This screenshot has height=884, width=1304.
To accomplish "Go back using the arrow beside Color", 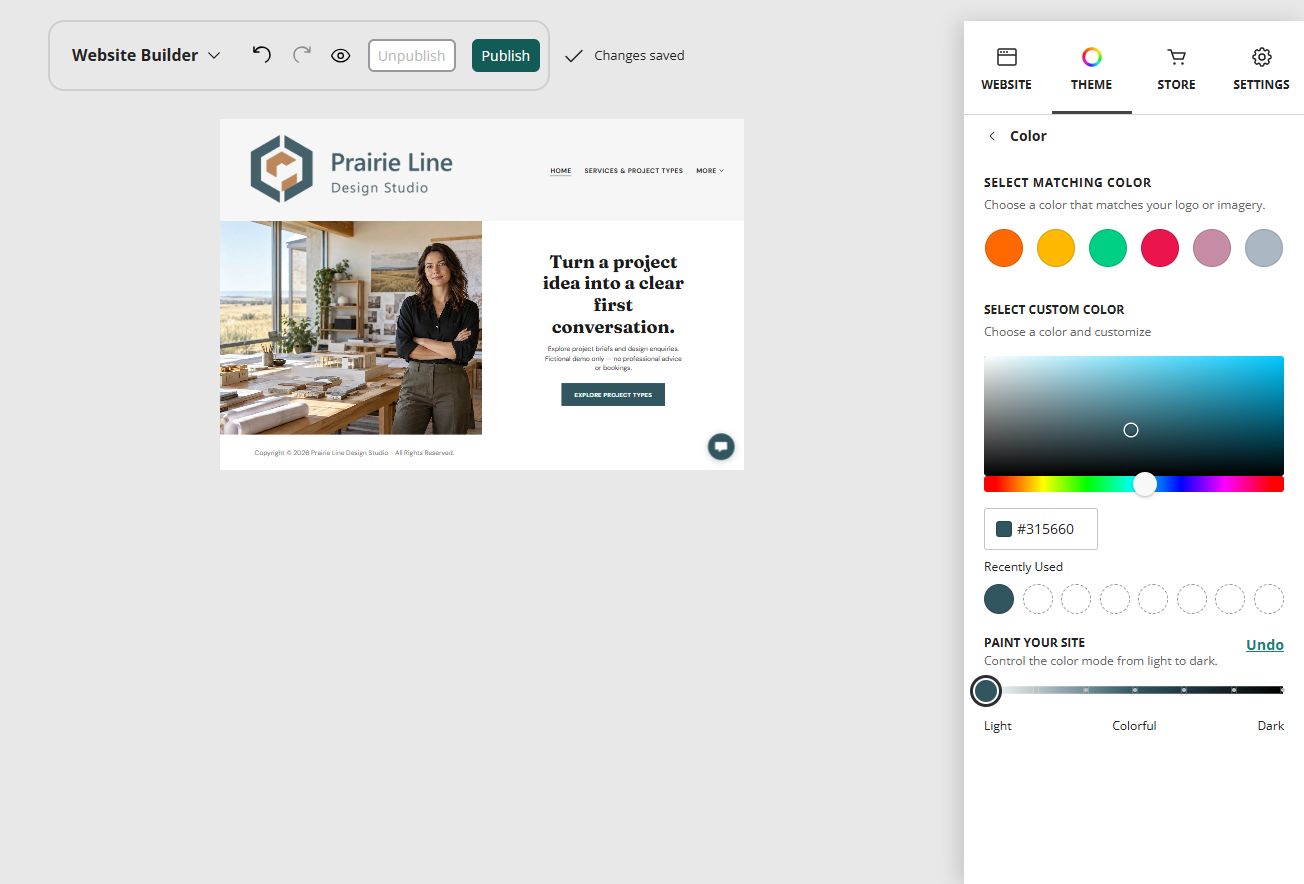I will [992, 136].
